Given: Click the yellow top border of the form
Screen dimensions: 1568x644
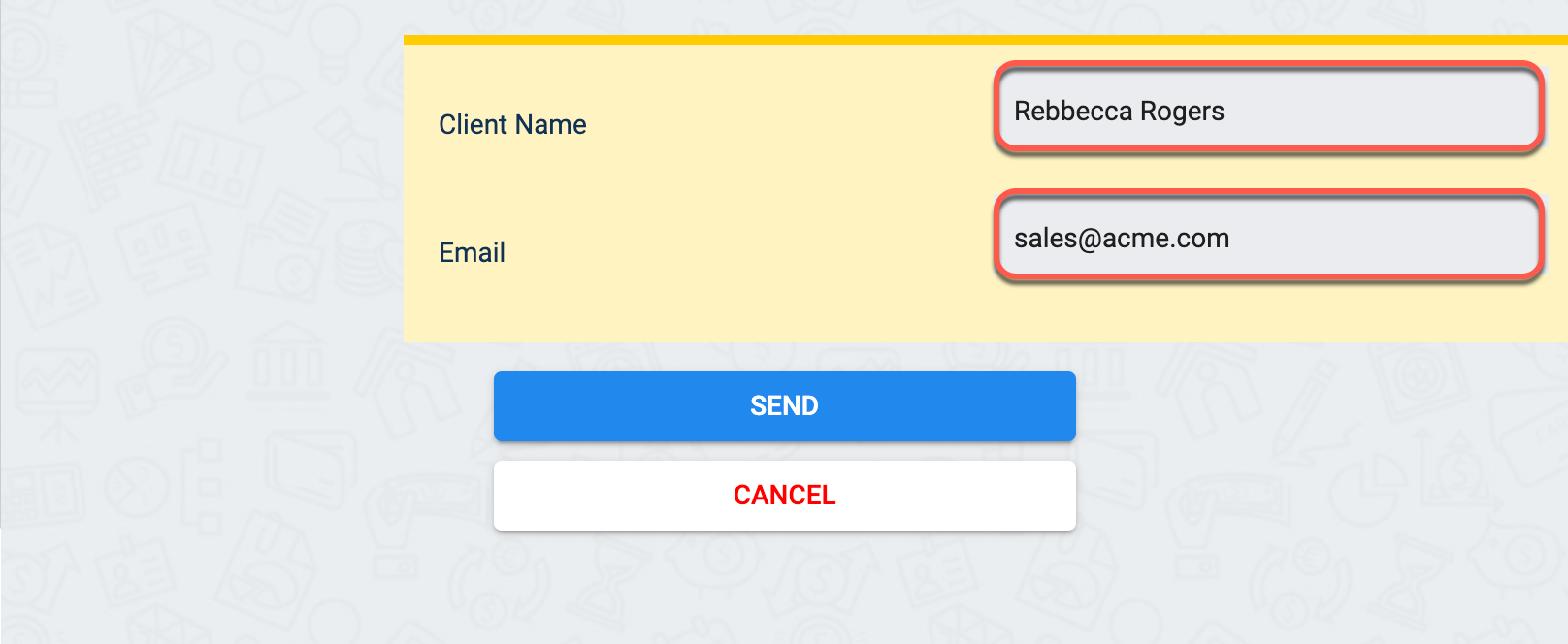Looking at the screenshot, I should 985,40.
